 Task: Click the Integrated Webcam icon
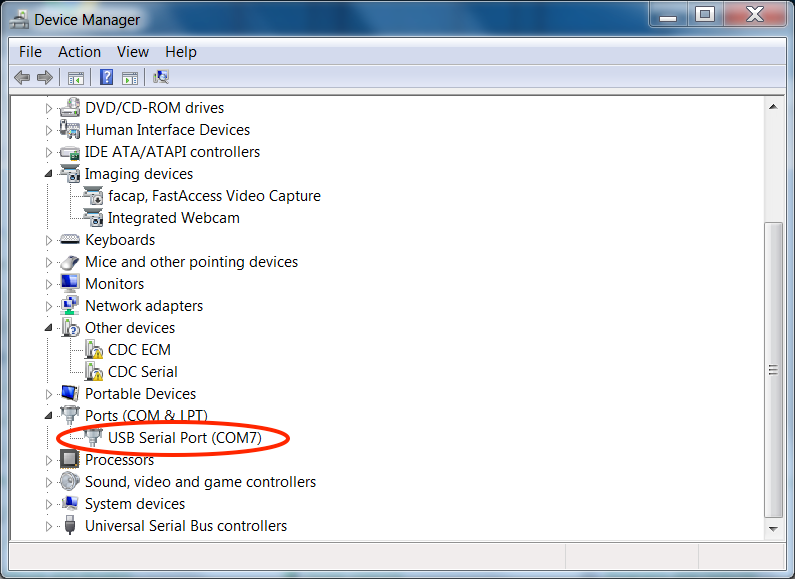[x=93, y=218]
